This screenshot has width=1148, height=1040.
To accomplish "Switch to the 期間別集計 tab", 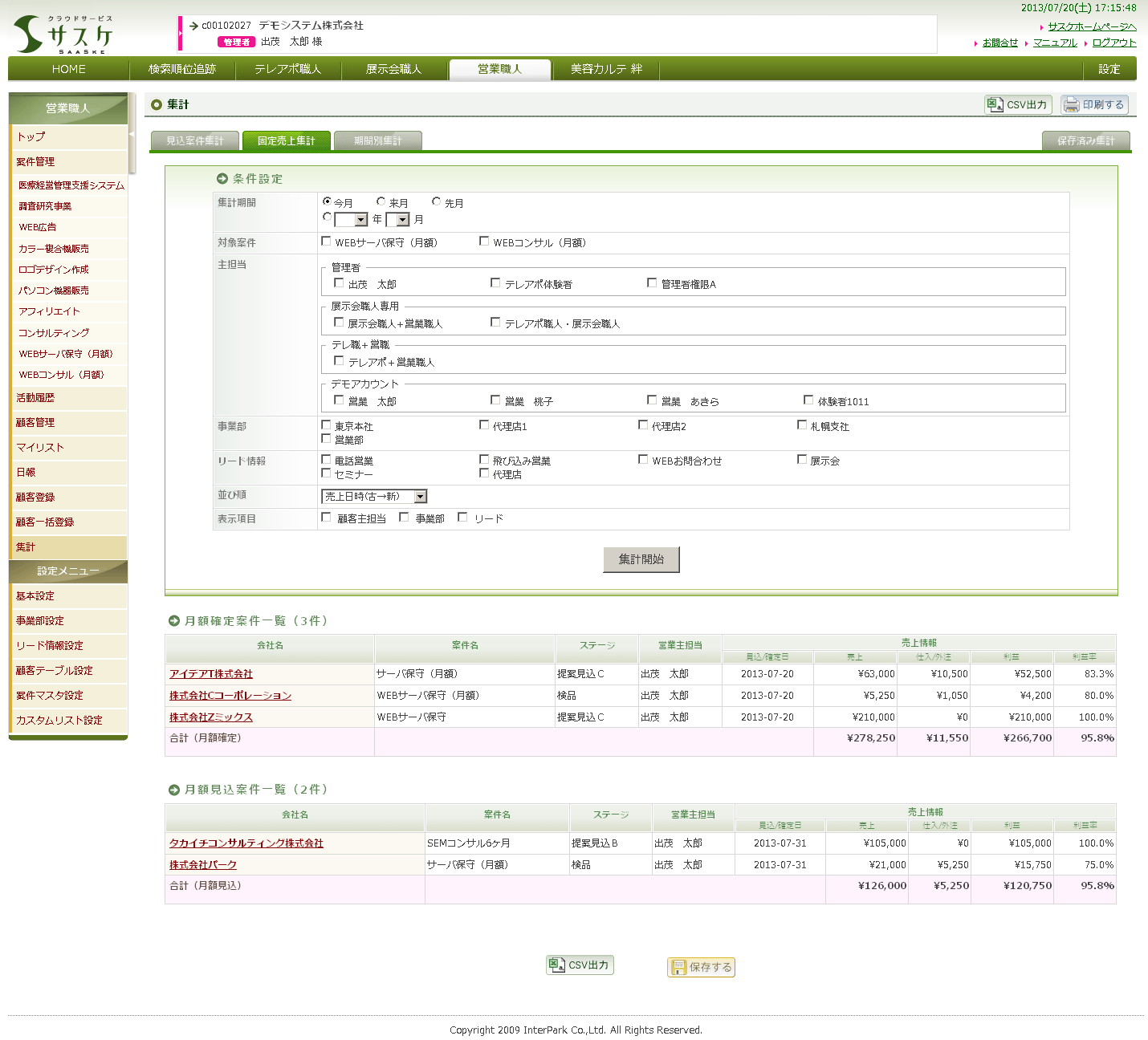I will coord(377,141).
